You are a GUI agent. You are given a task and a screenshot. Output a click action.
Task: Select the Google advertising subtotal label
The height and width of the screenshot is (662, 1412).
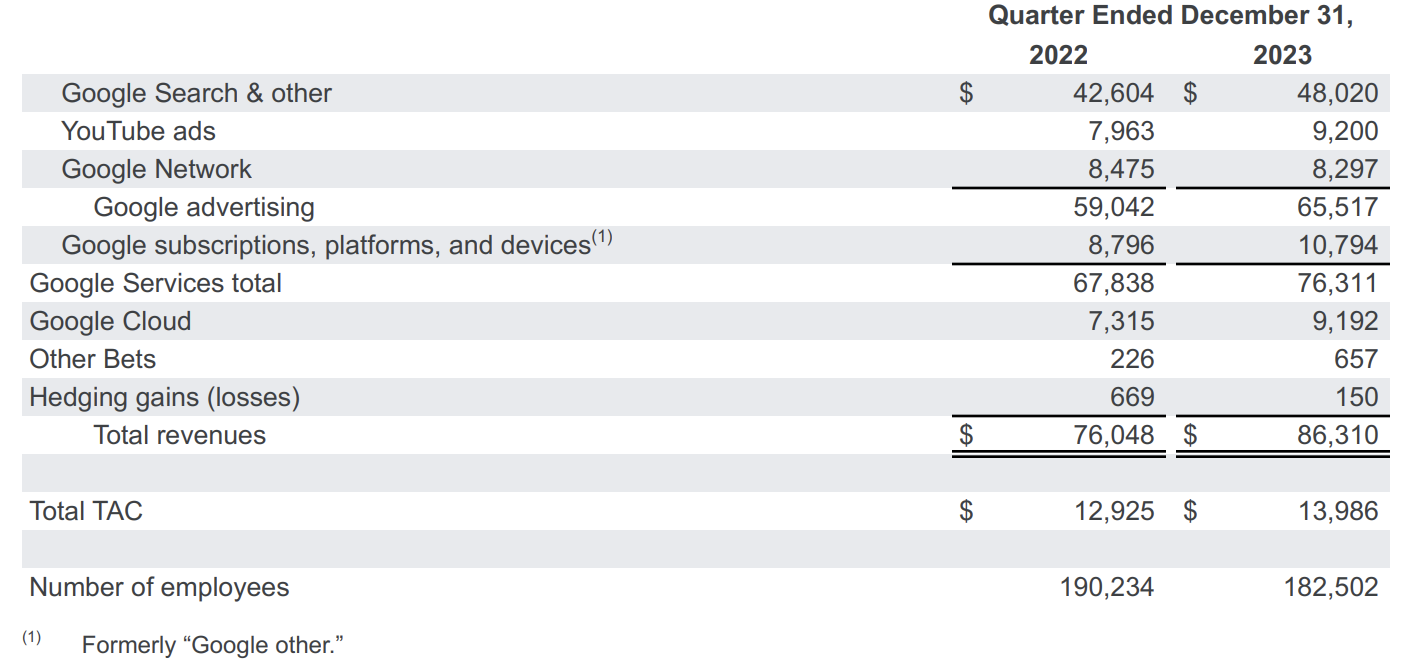(204, 207)
